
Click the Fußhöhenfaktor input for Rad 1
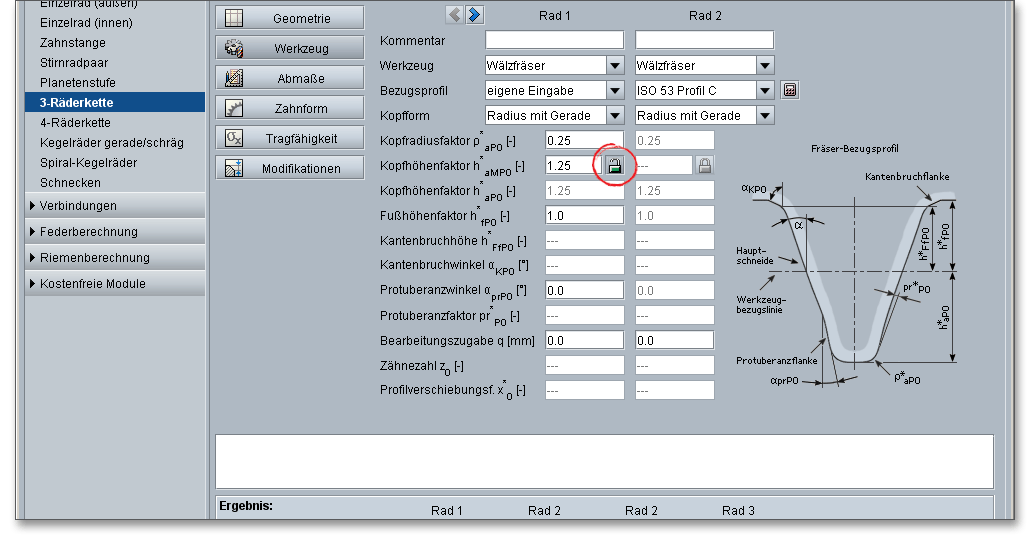coord(584,215)
